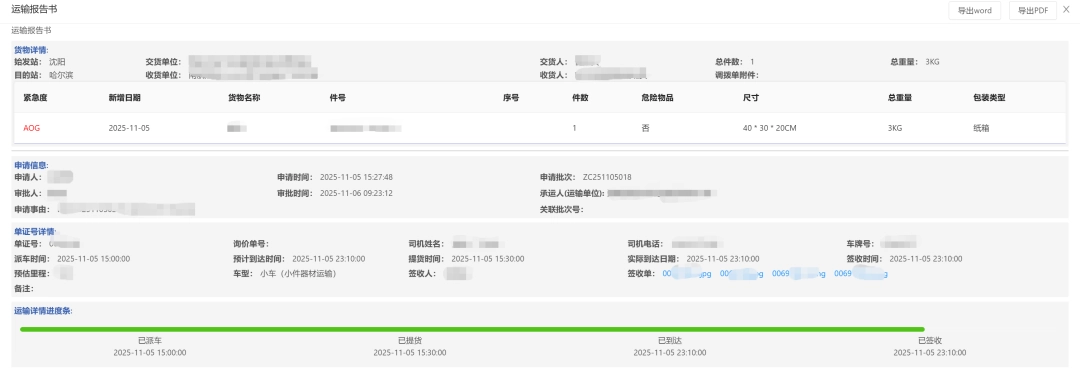Click the 否 dangerous goods cell
Image resolution: width=1080 pixels, height=379 pixels.
[x=645, y=128]
